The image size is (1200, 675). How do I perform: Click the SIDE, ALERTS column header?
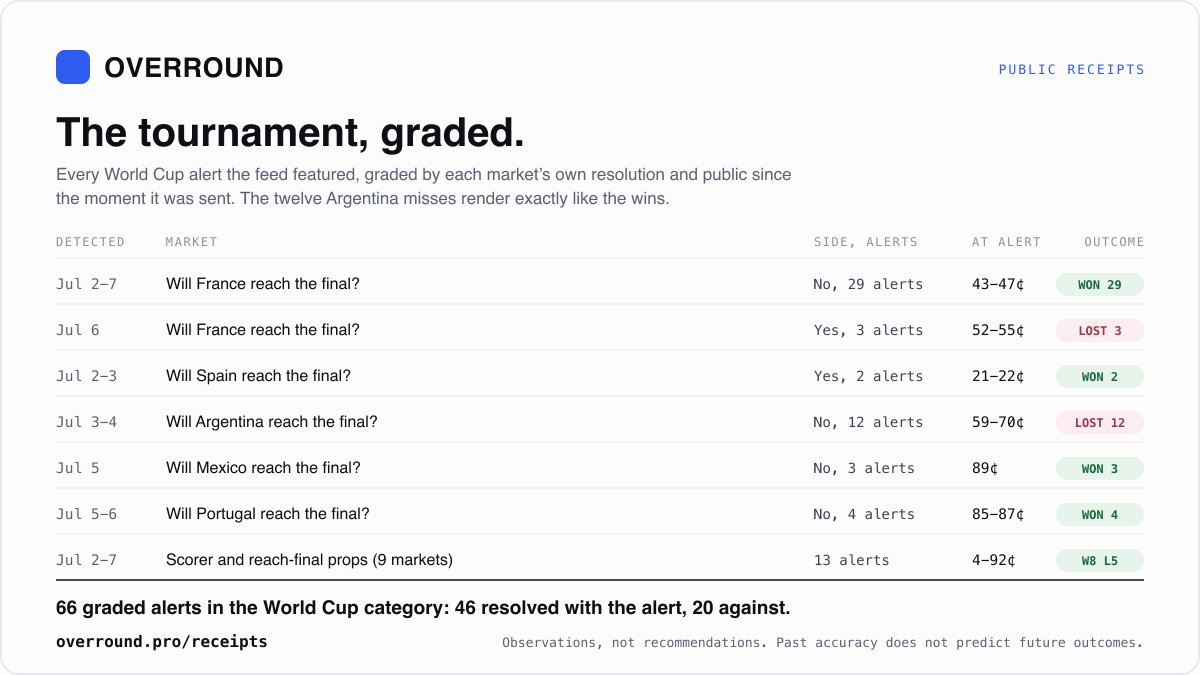pyautogui.click(x=865, y=242)
